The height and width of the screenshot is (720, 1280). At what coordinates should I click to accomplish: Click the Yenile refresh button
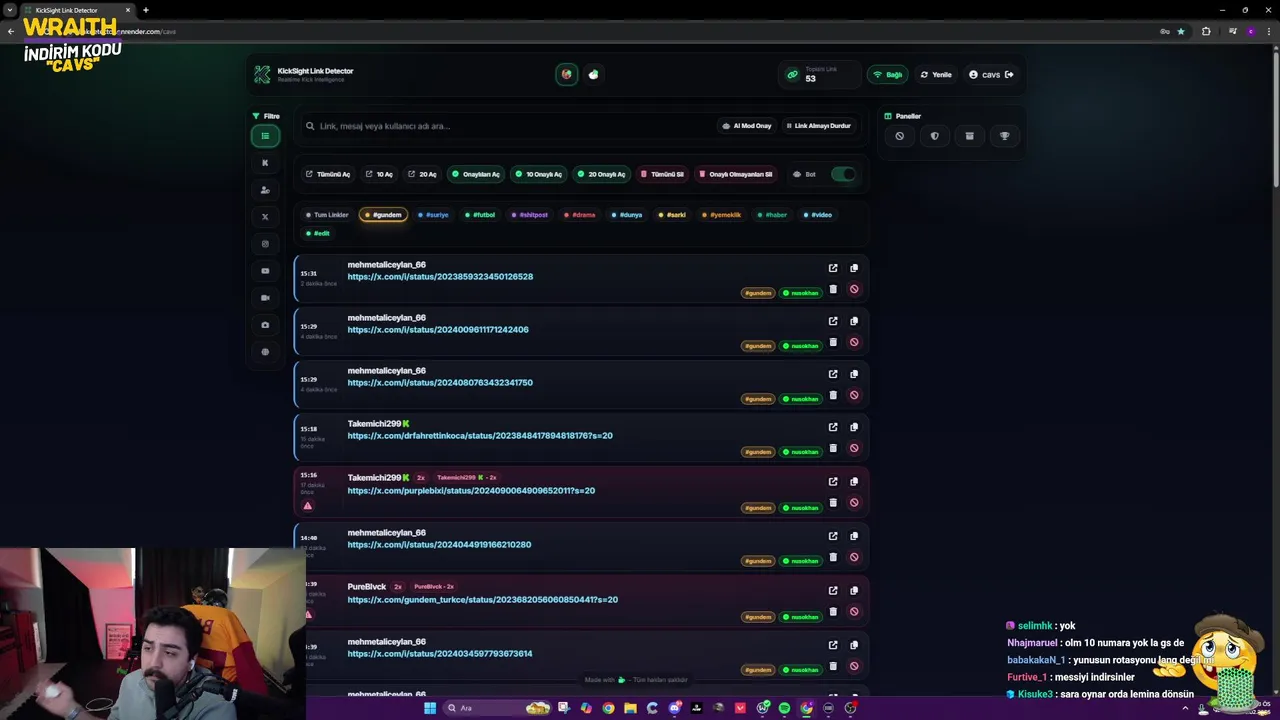point(936,74)
